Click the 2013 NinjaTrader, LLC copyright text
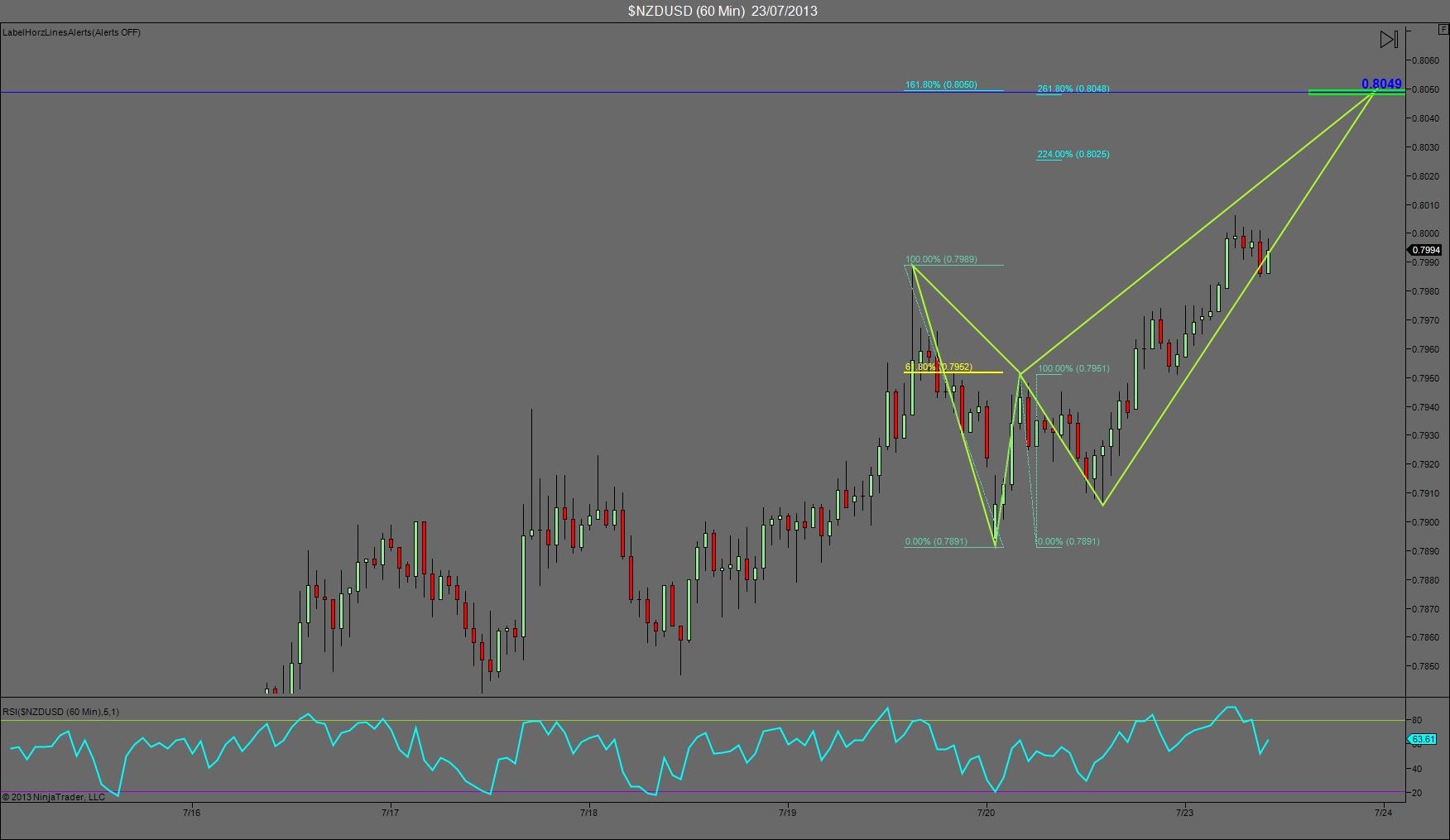Screen dimensions: 1450x840 pos(54,797)
